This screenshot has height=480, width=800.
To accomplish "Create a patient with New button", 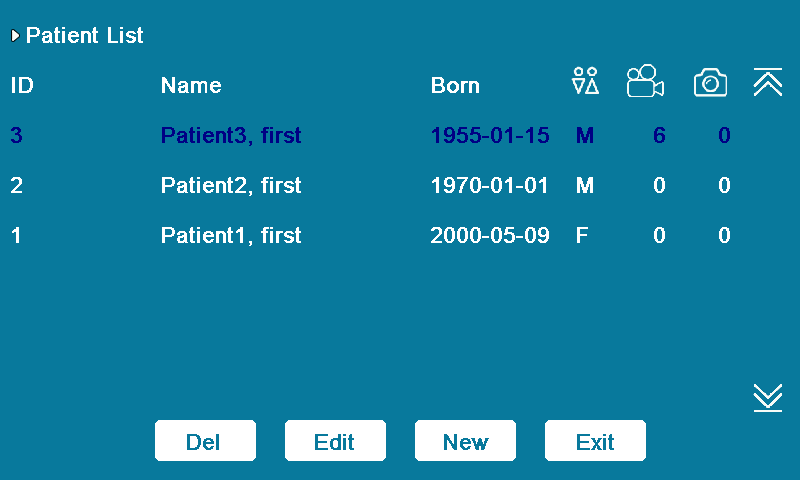I will pos(465,441).
